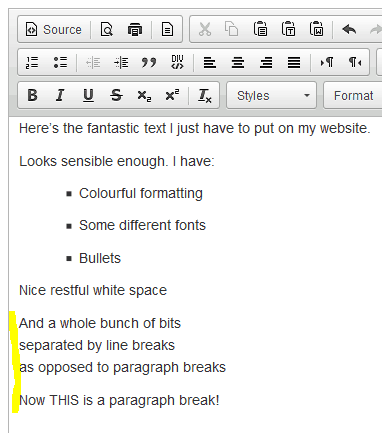Screen dimensions: 382x433
Task: Open the Source view button
Action: click(x=54, y=30)
